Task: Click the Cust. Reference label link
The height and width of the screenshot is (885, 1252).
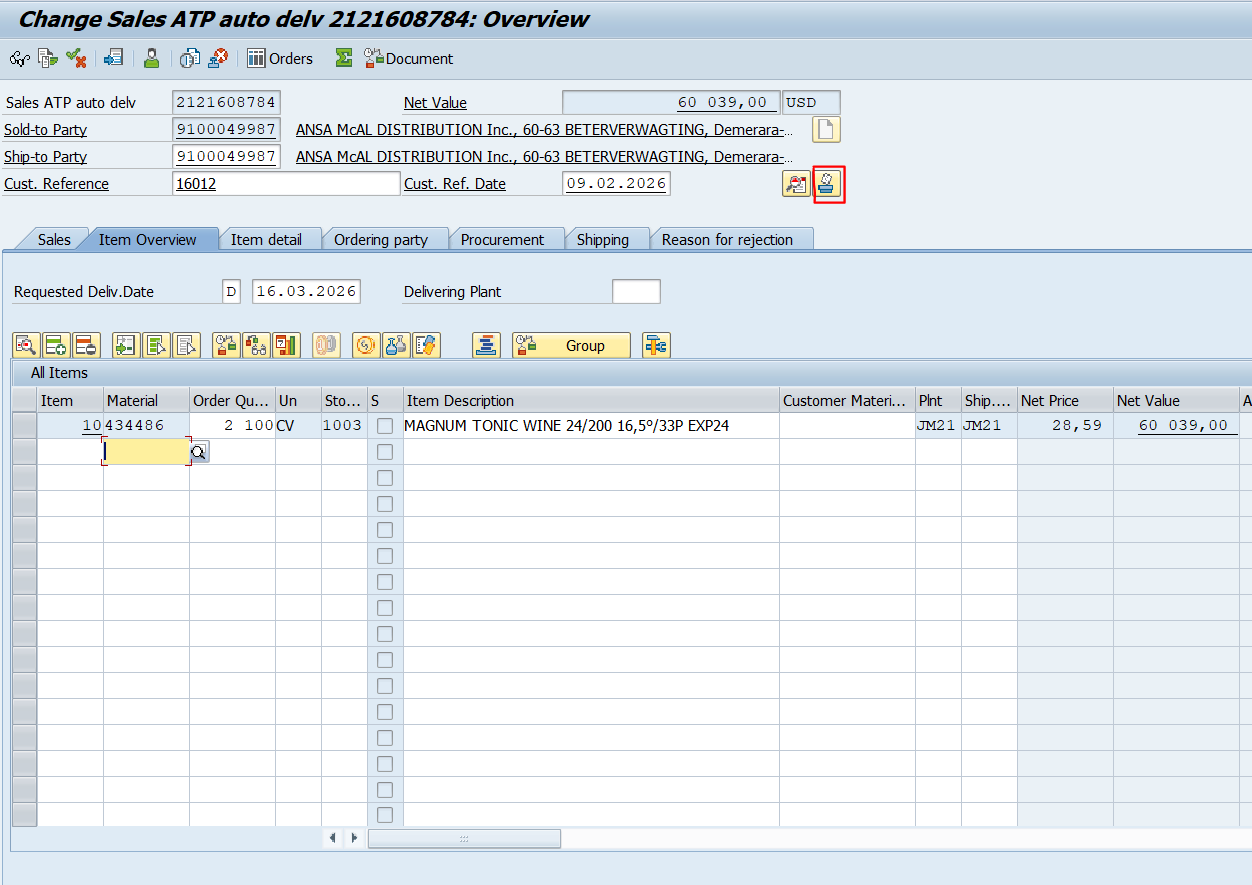Action: tap(56, 184)
